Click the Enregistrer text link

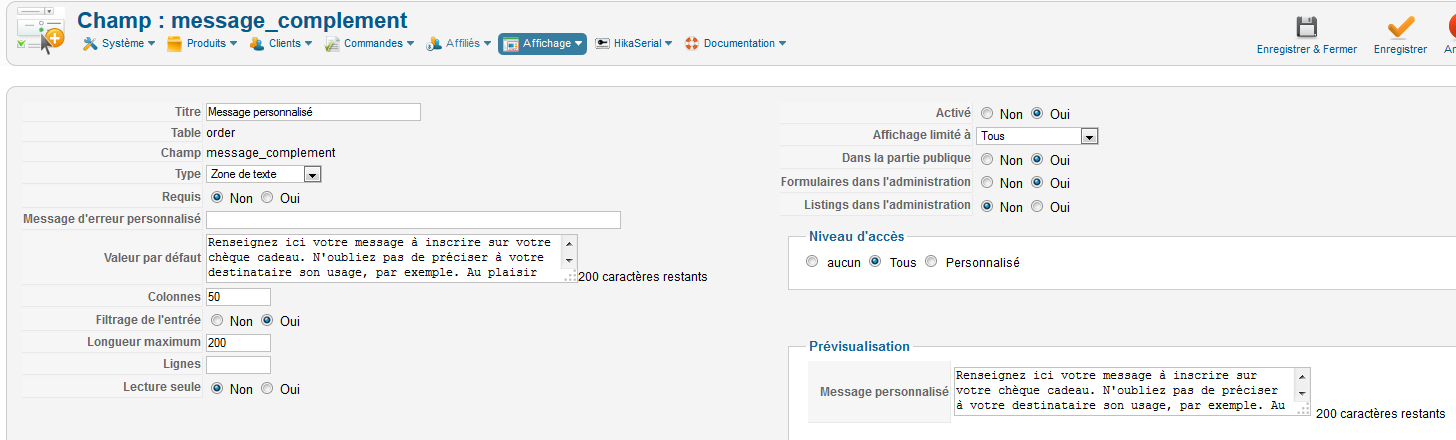tap(1400, 49)
